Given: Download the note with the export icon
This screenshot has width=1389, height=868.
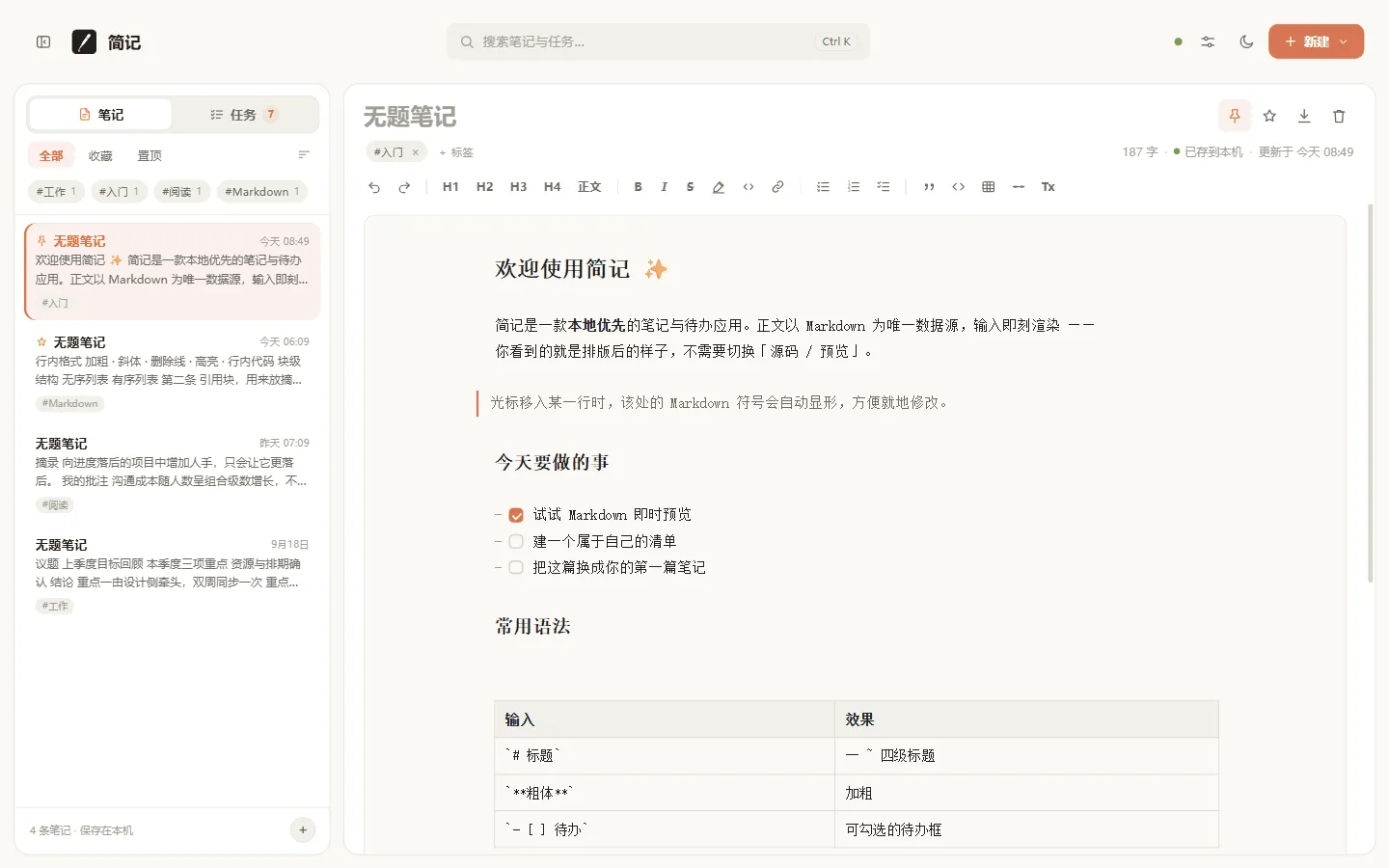Looking at the screenshot, I should (x=1304, y=116).
